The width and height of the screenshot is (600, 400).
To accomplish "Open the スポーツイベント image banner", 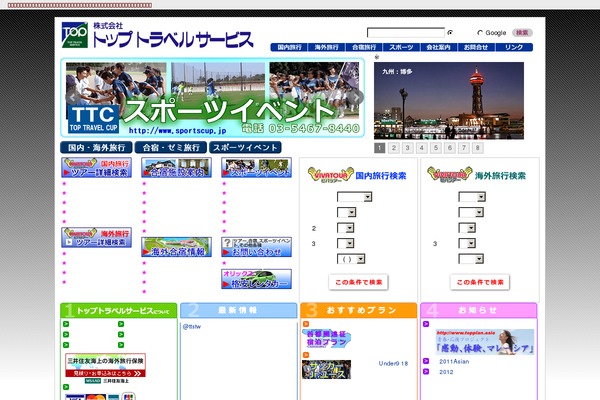I will (256, 168).
